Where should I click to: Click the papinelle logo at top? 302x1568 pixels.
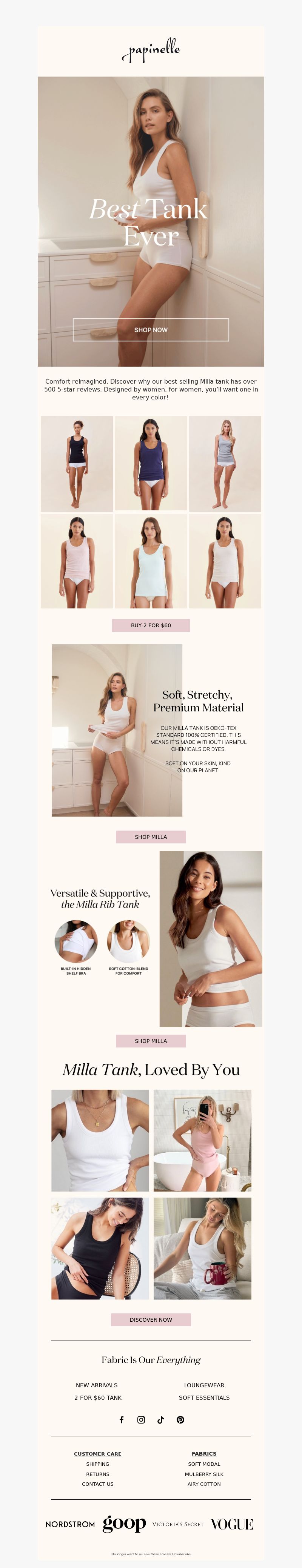pyautogui.click(x=151, y=51)
